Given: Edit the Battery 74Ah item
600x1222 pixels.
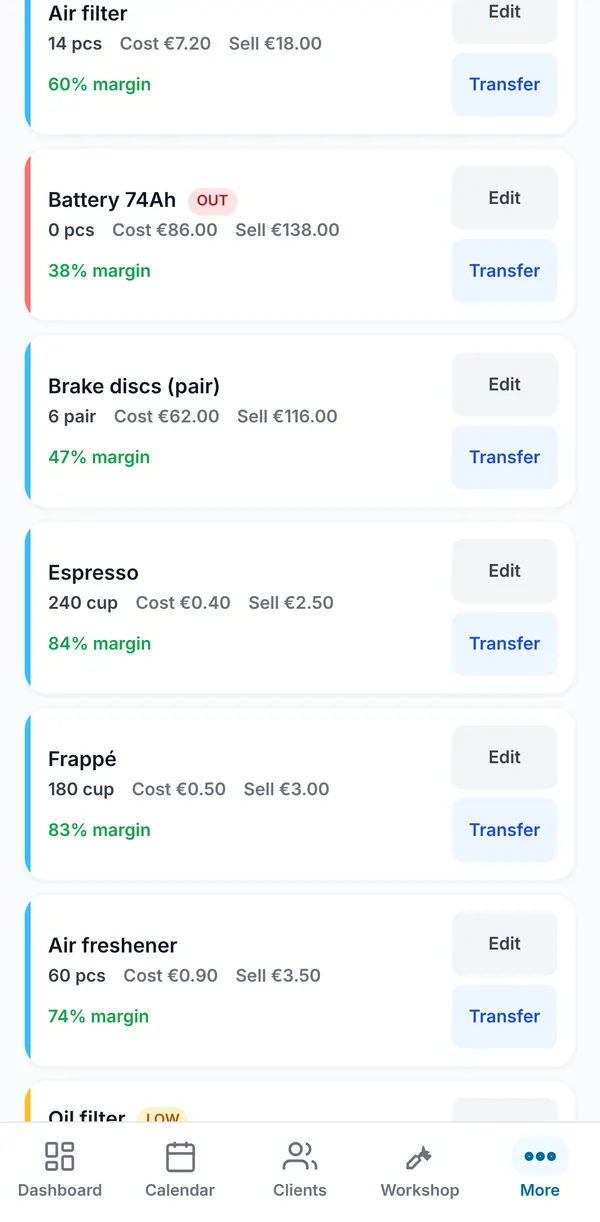Looking at the screenshot, I should (x=504, y=198).
